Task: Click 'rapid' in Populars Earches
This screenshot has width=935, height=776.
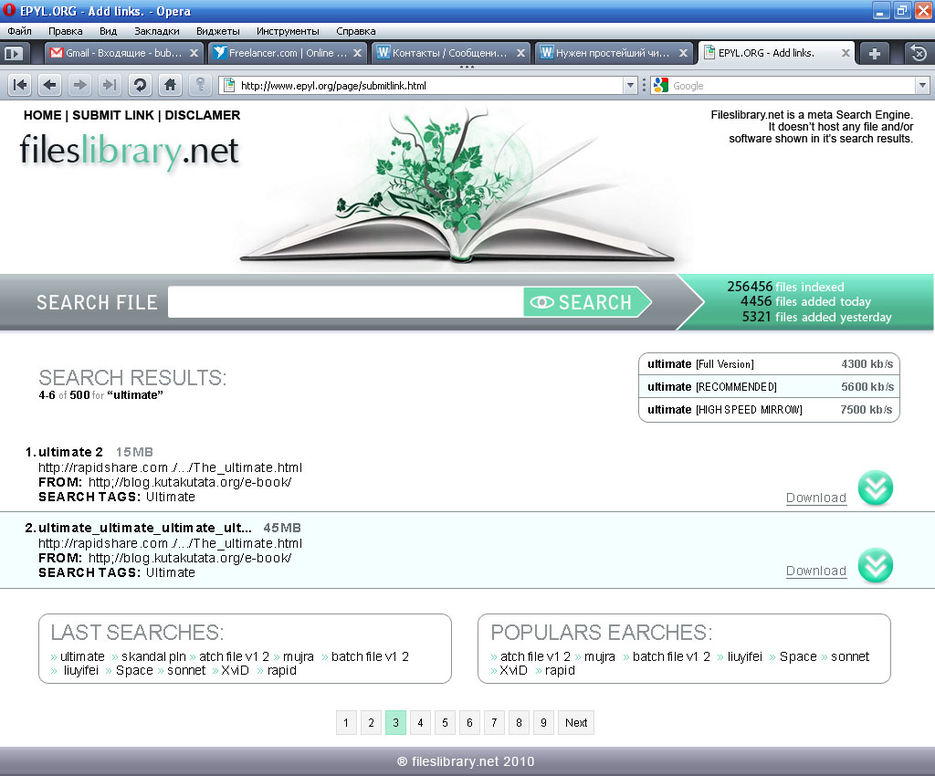Action: click(560, 670)
